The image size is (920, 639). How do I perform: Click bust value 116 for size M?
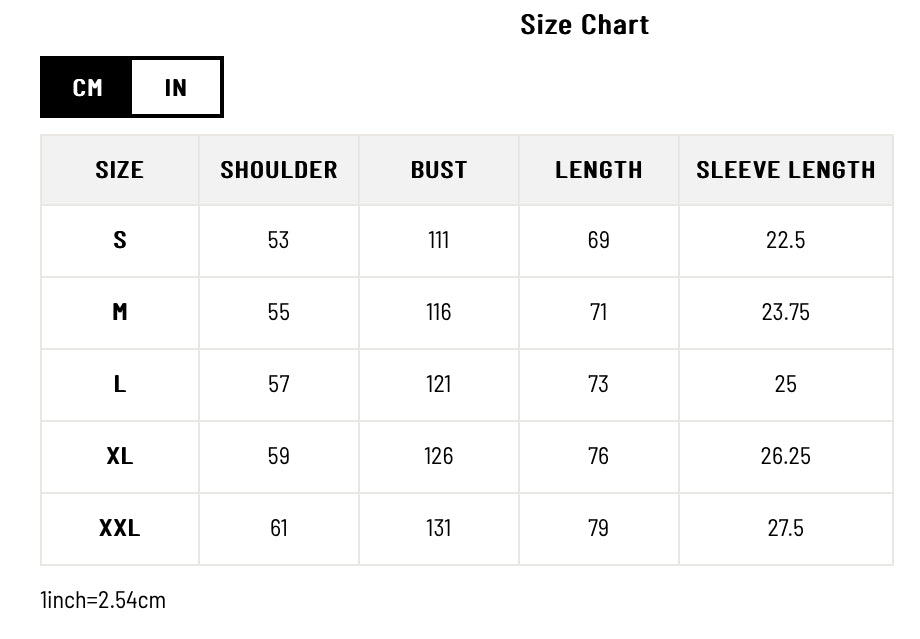[439, 312]
